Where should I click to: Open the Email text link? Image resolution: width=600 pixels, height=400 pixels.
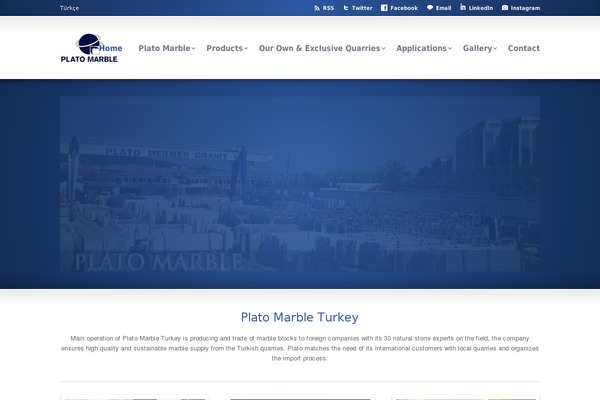[443, 8]
